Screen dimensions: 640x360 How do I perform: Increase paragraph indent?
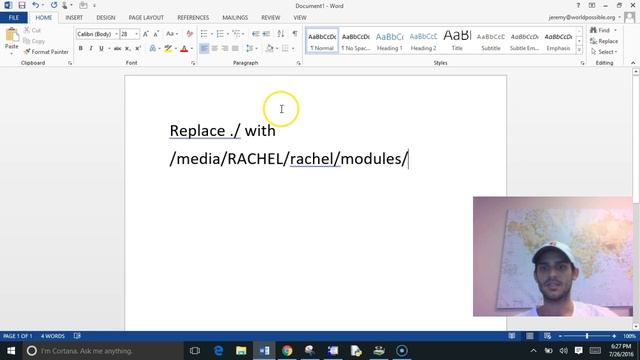(x=266, y=34)
